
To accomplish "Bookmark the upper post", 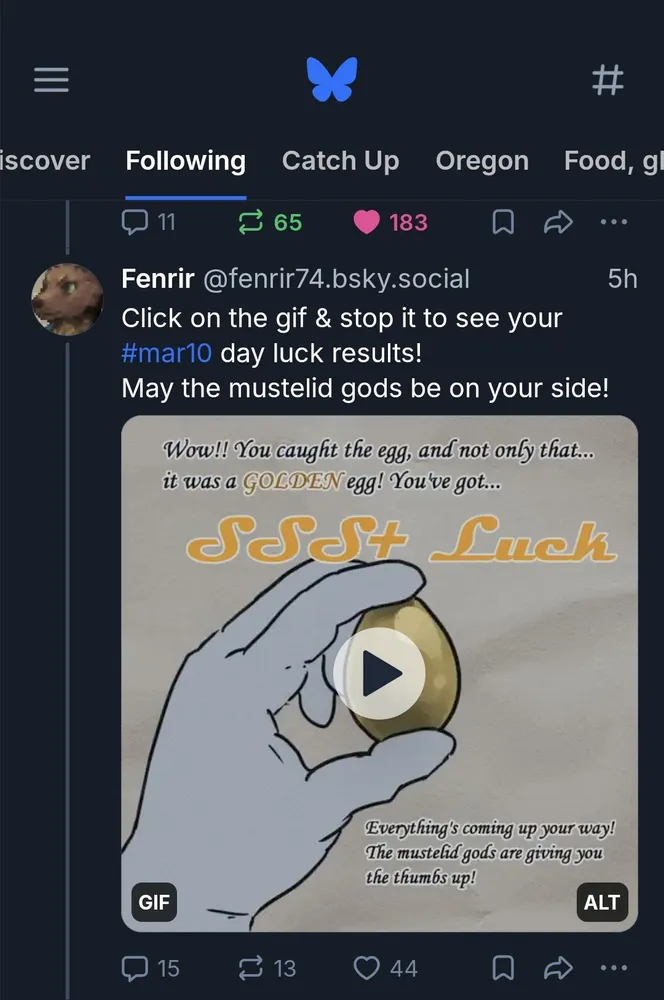I will [x=505, y=222].
